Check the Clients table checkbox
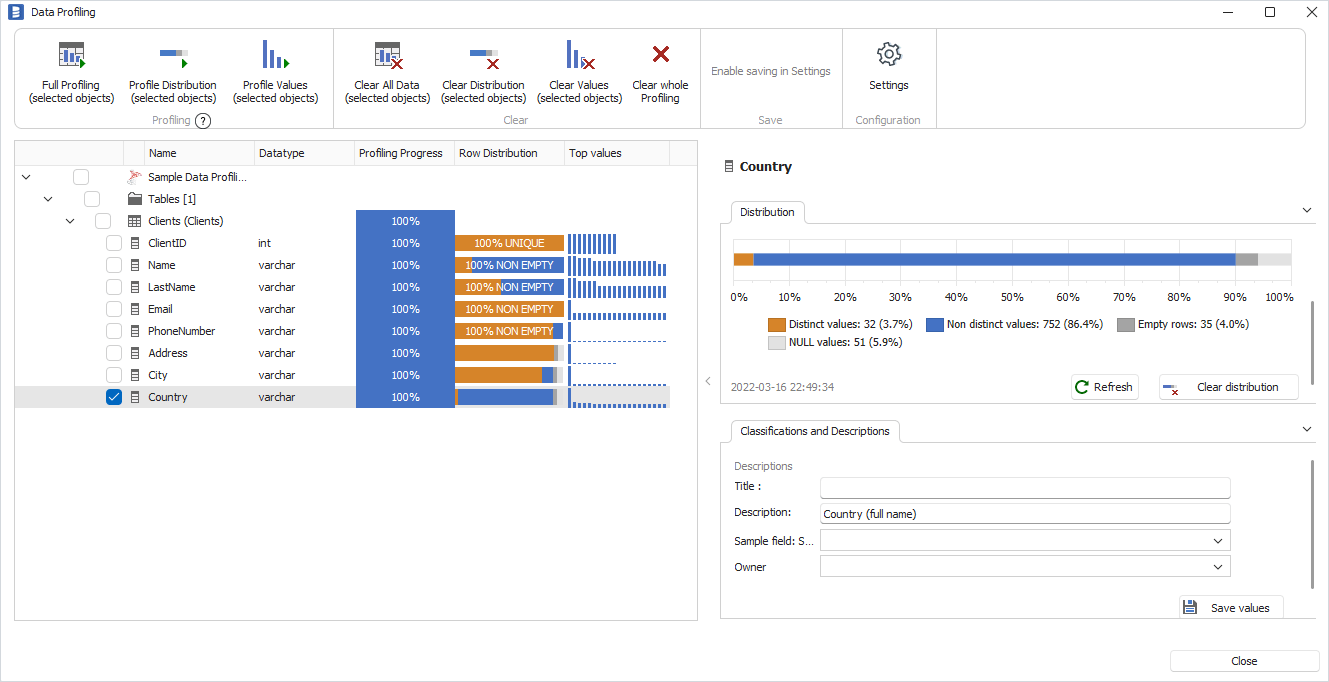Screen dimensions: 1329x682 pyautogui.click(x=102, y=220)
